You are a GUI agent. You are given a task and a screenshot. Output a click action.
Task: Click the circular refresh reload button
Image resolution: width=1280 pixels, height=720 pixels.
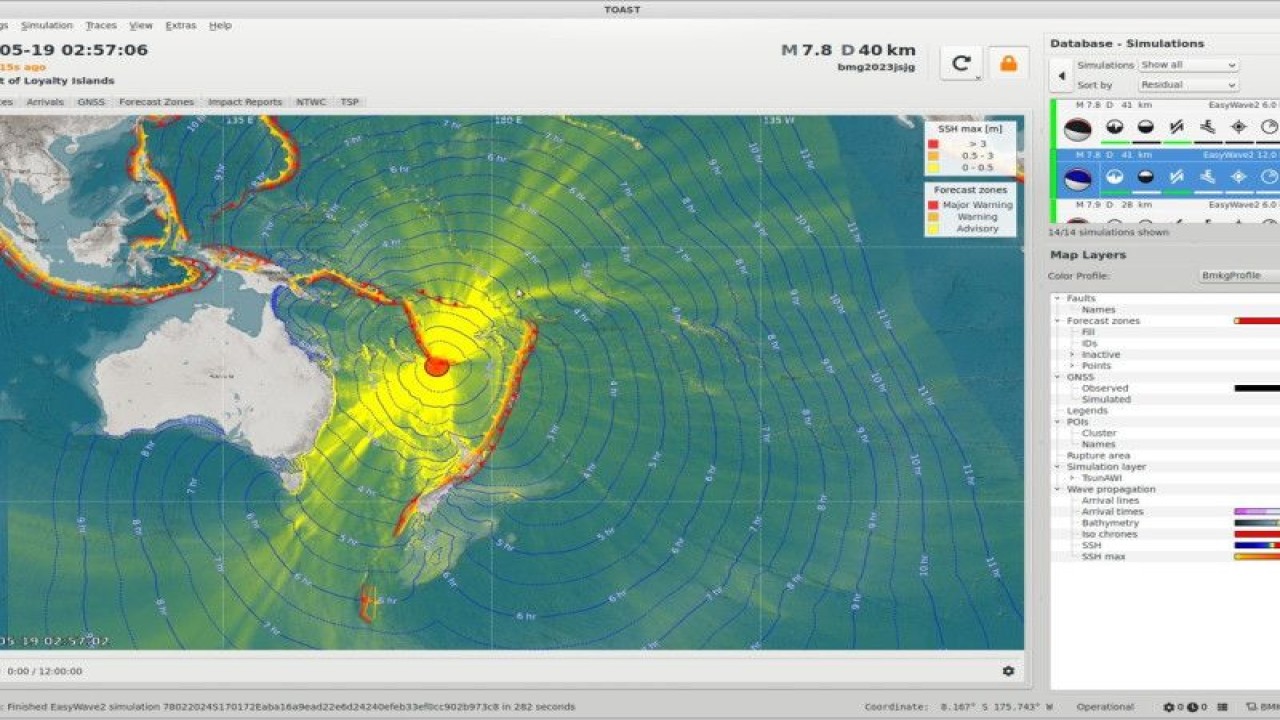961,63
